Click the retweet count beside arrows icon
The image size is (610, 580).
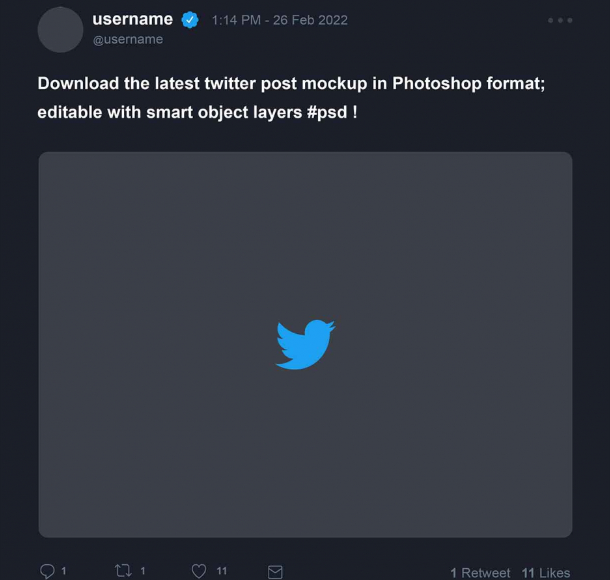[x=143, y=571]
